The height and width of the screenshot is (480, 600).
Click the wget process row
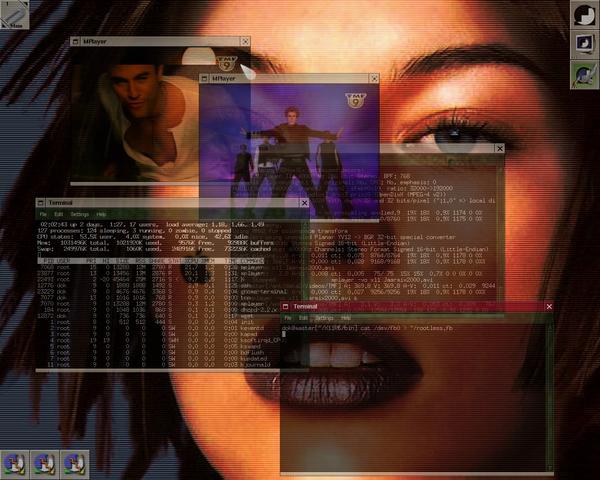pos(145,316)
